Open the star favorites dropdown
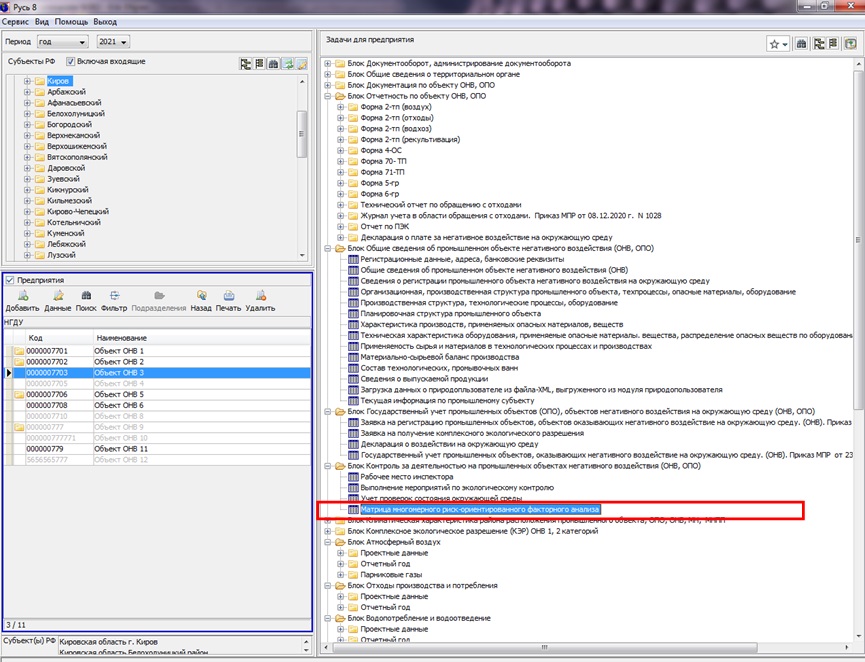 click(778, 44)
